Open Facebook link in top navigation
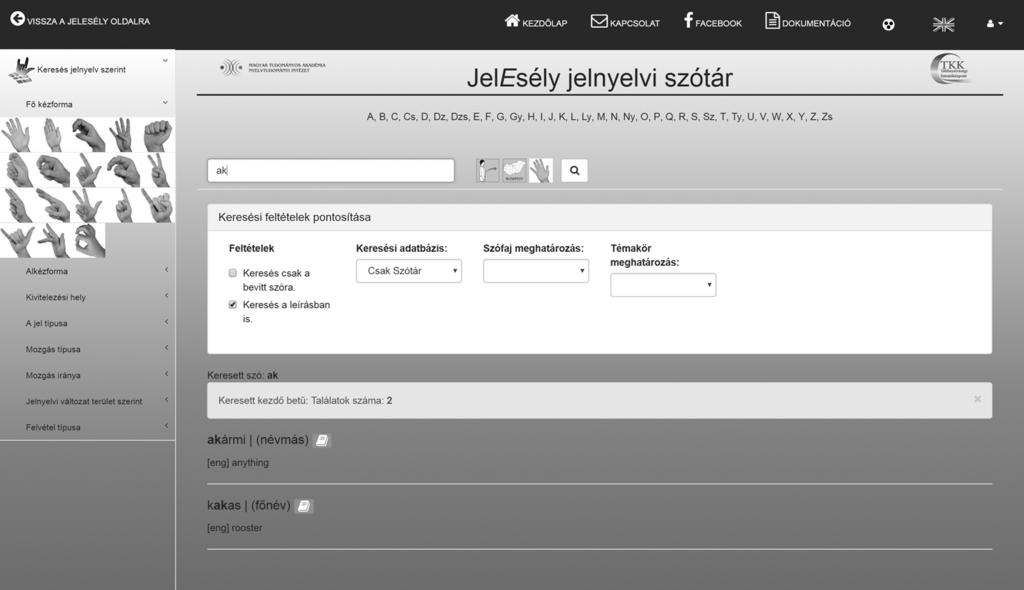The height and width of the screenshot is (590, 1024). click(712, 22)
